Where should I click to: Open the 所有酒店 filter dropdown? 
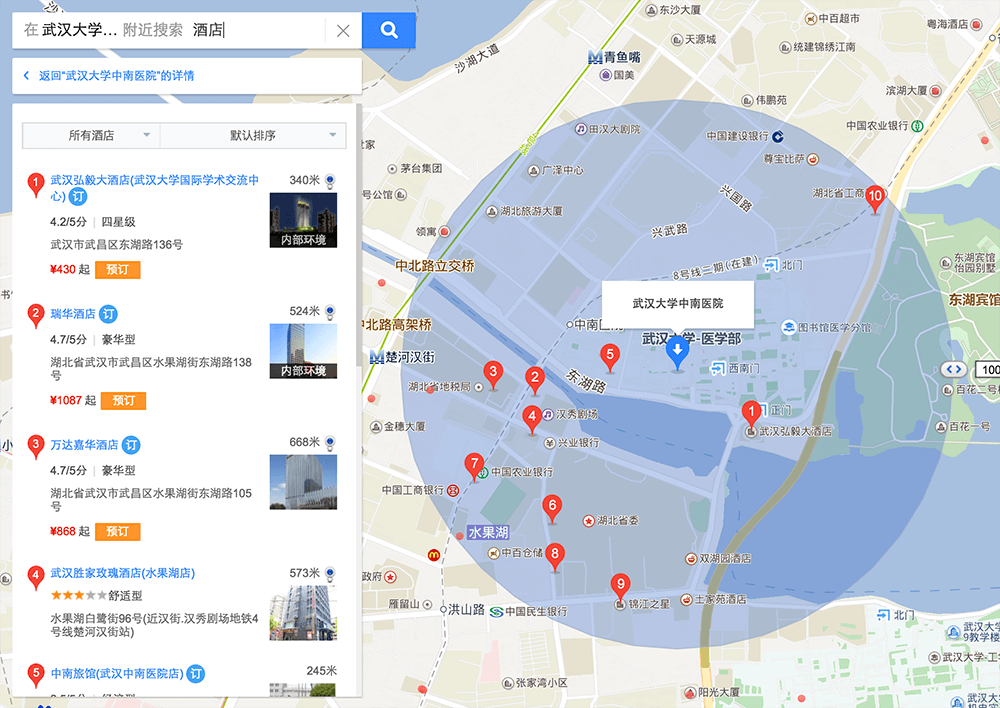click(x=91, y=135)
